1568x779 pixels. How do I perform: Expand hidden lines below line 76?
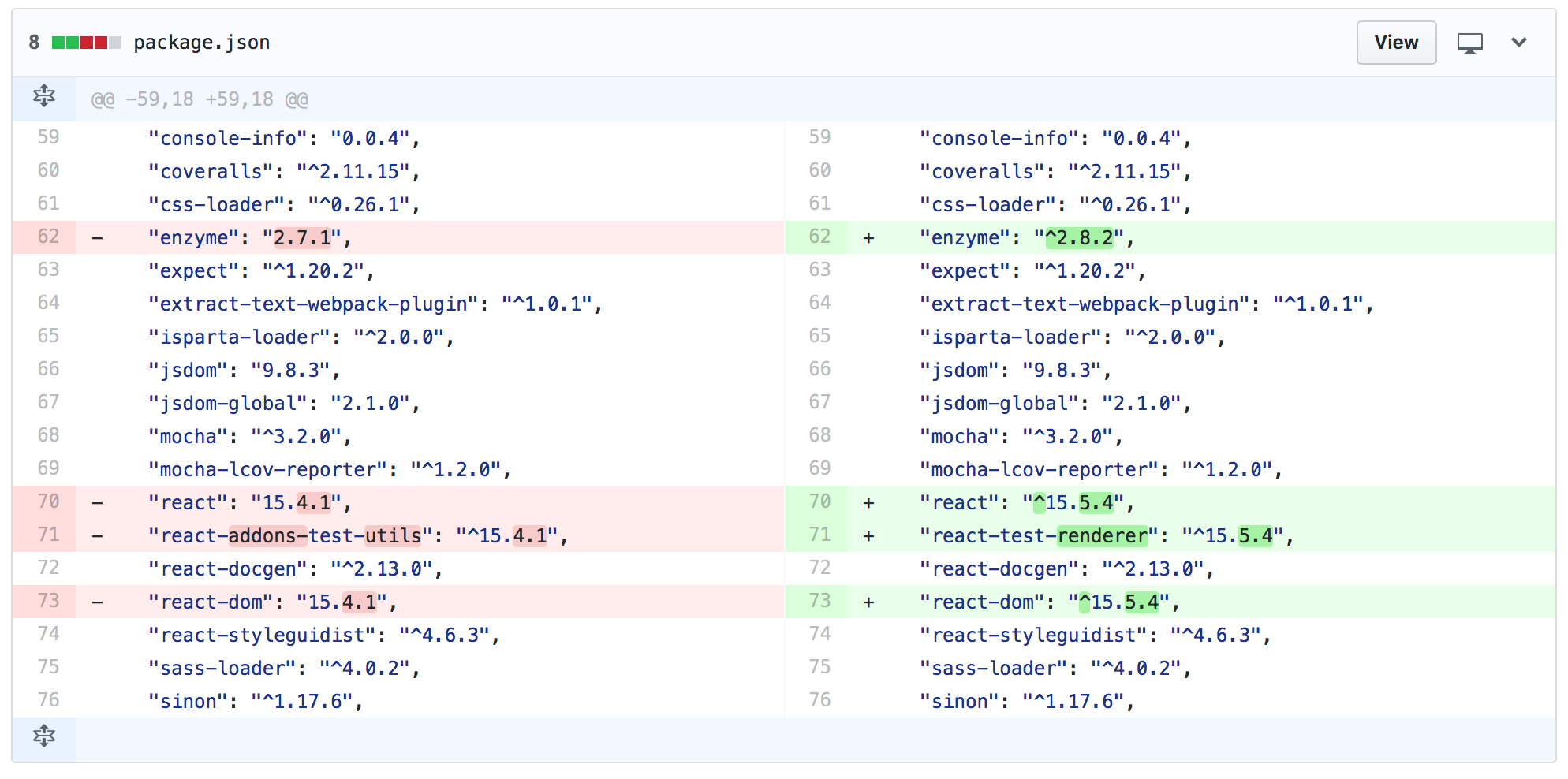pos(44,736)
